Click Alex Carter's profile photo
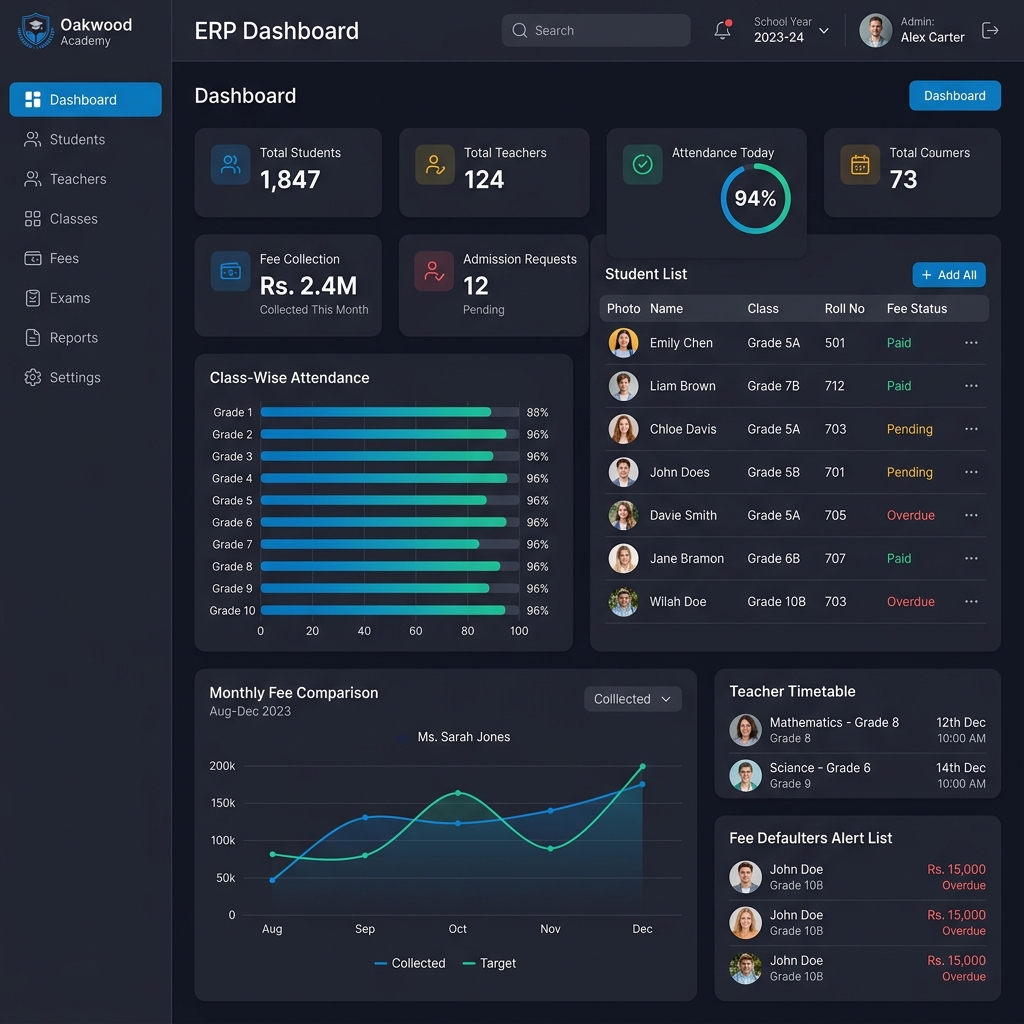The height and width of the screenshot is (1024, 1024). pos(876,31)
